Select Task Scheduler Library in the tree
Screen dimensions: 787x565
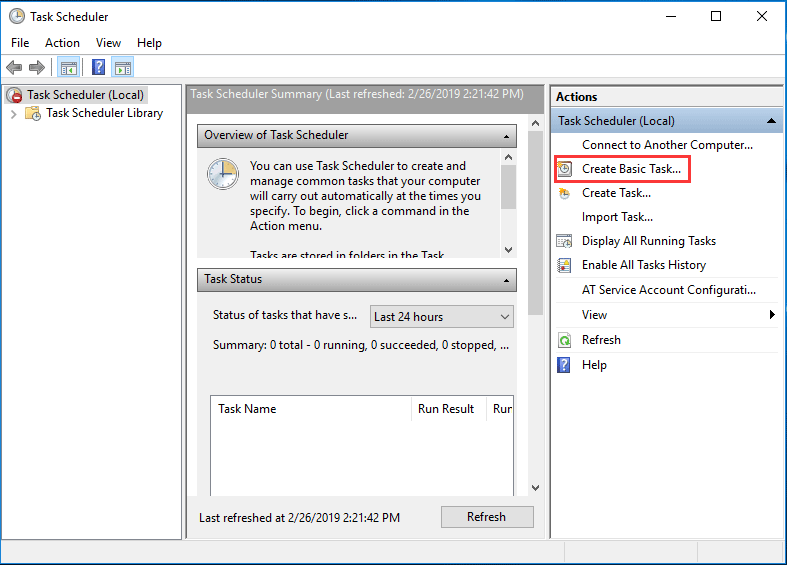[x=104, y=113]
